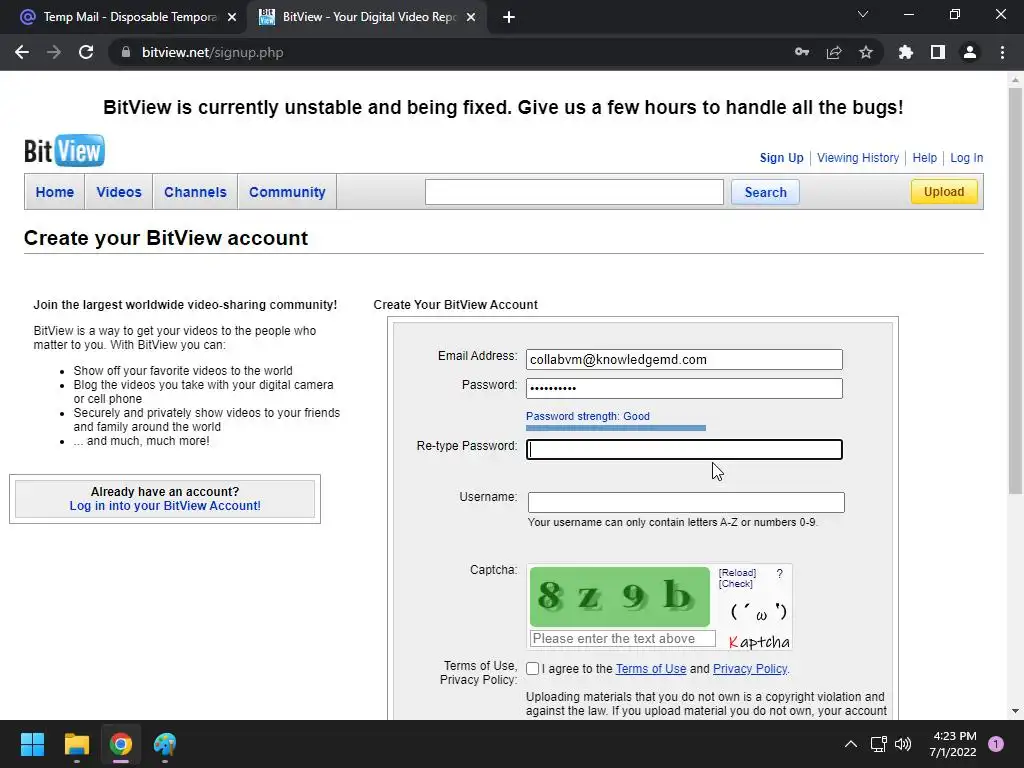Open the Windows Start menu
The image size is (1024, 768).
pyautogui.click(x=32, y=744)
